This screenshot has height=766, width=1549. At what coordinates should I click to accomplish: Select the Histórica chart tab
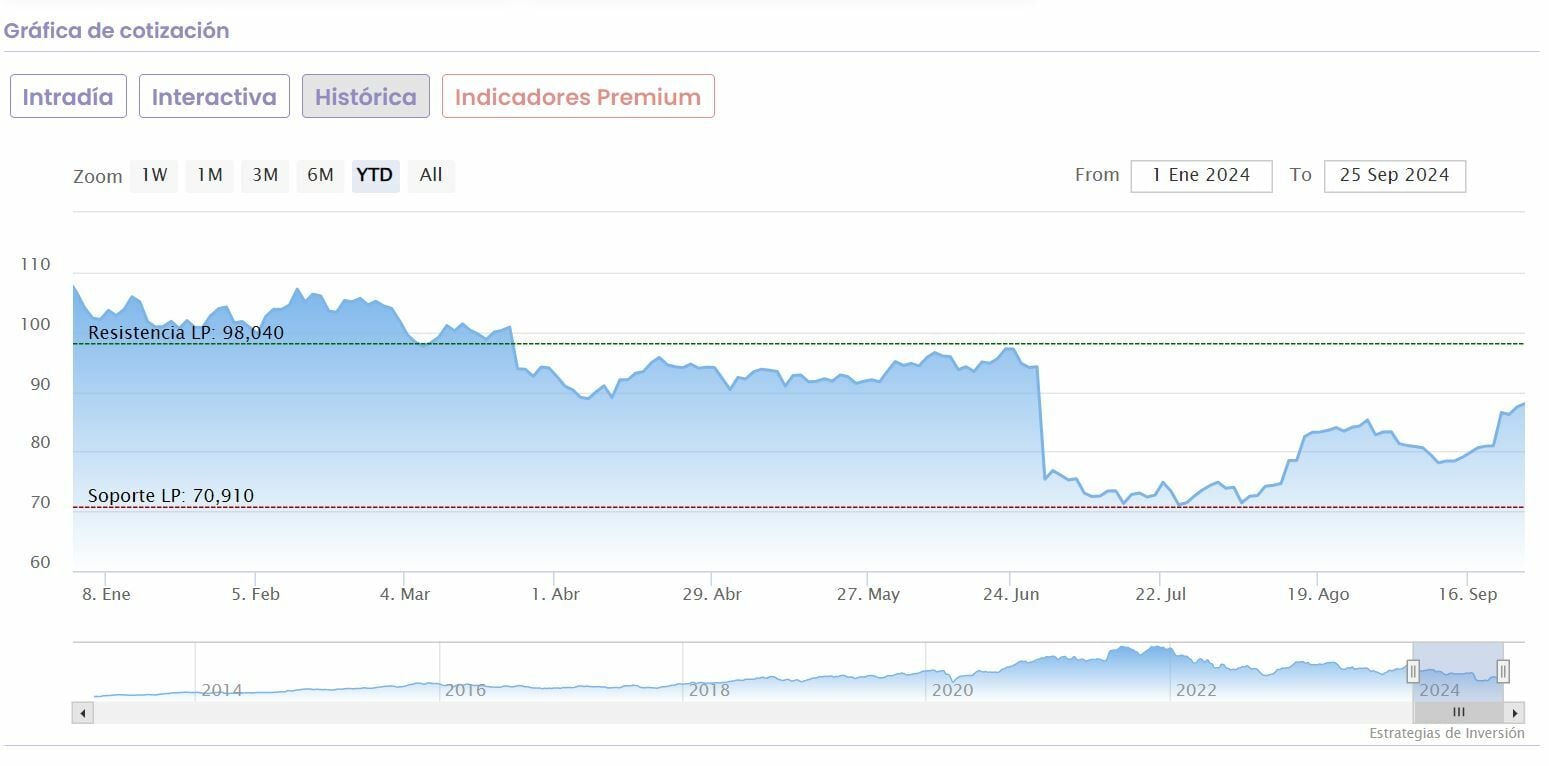point(366,97)
